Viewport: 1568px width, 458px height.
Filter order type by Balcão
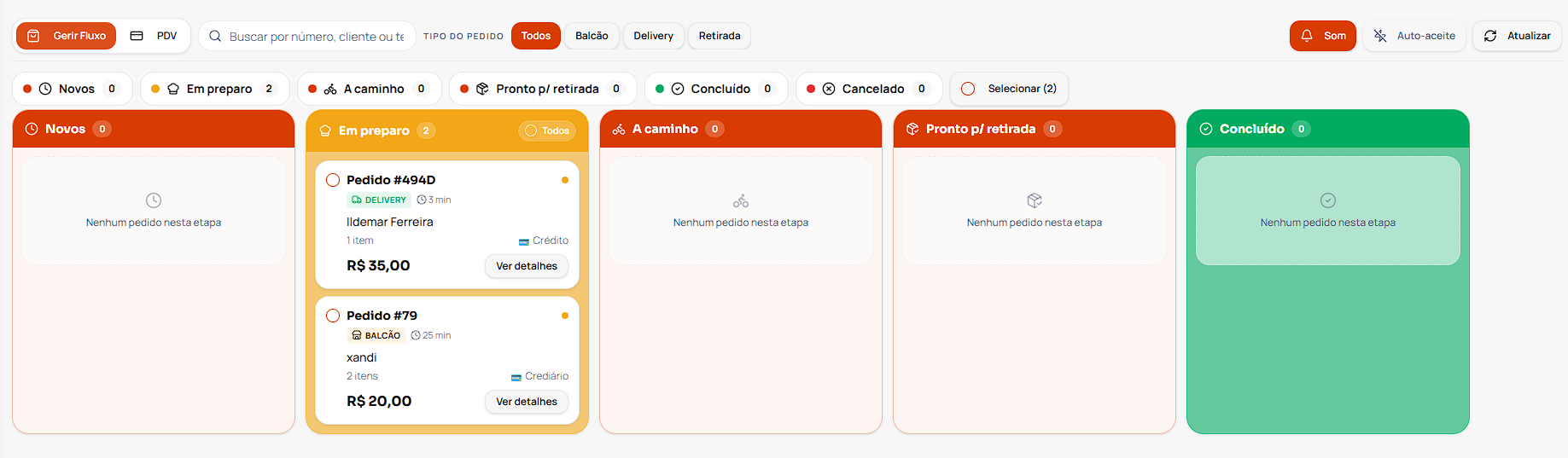tap(592, 36)
